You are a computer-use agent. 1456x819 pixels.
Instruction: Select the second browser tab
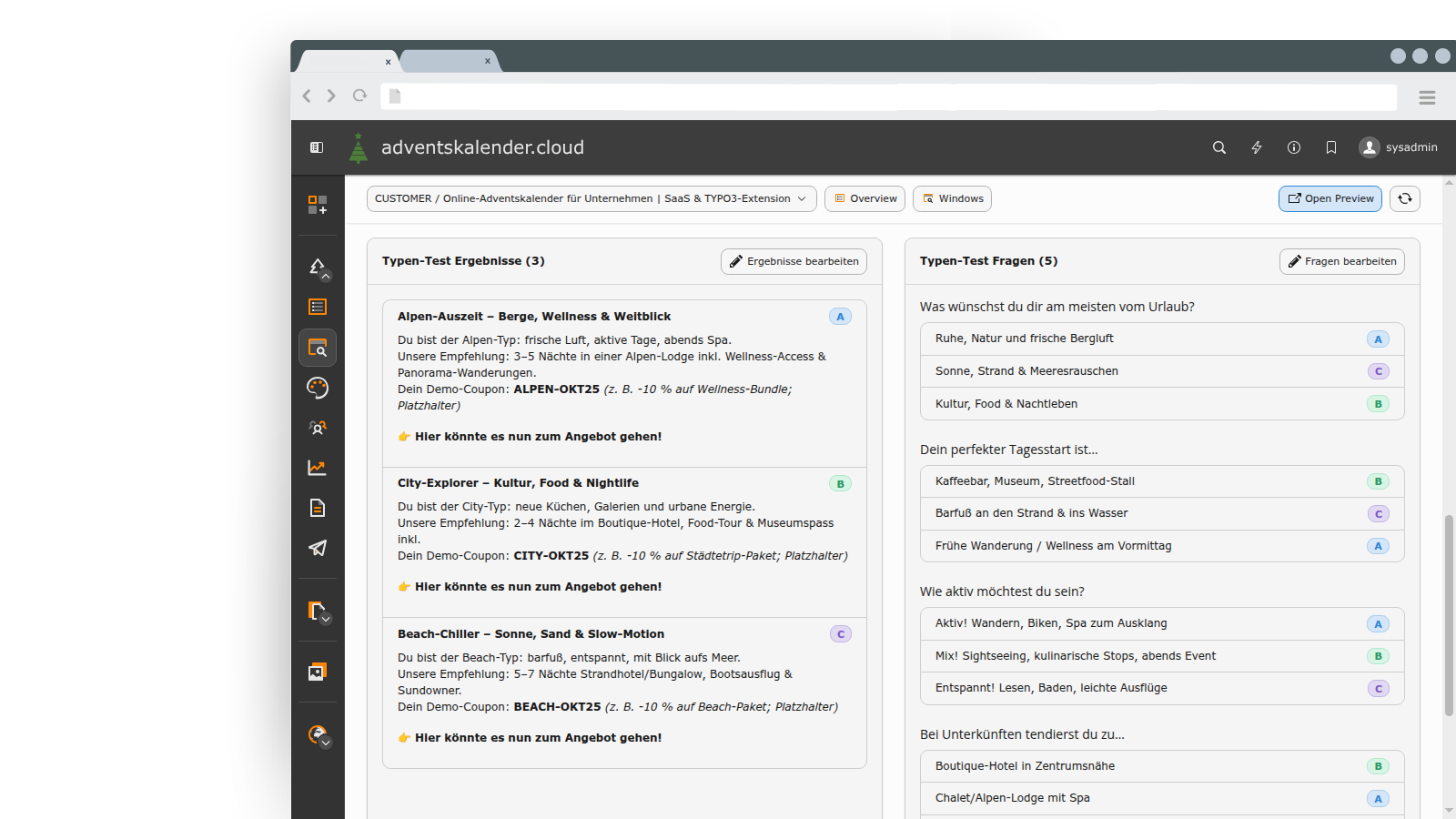[450, 61]
